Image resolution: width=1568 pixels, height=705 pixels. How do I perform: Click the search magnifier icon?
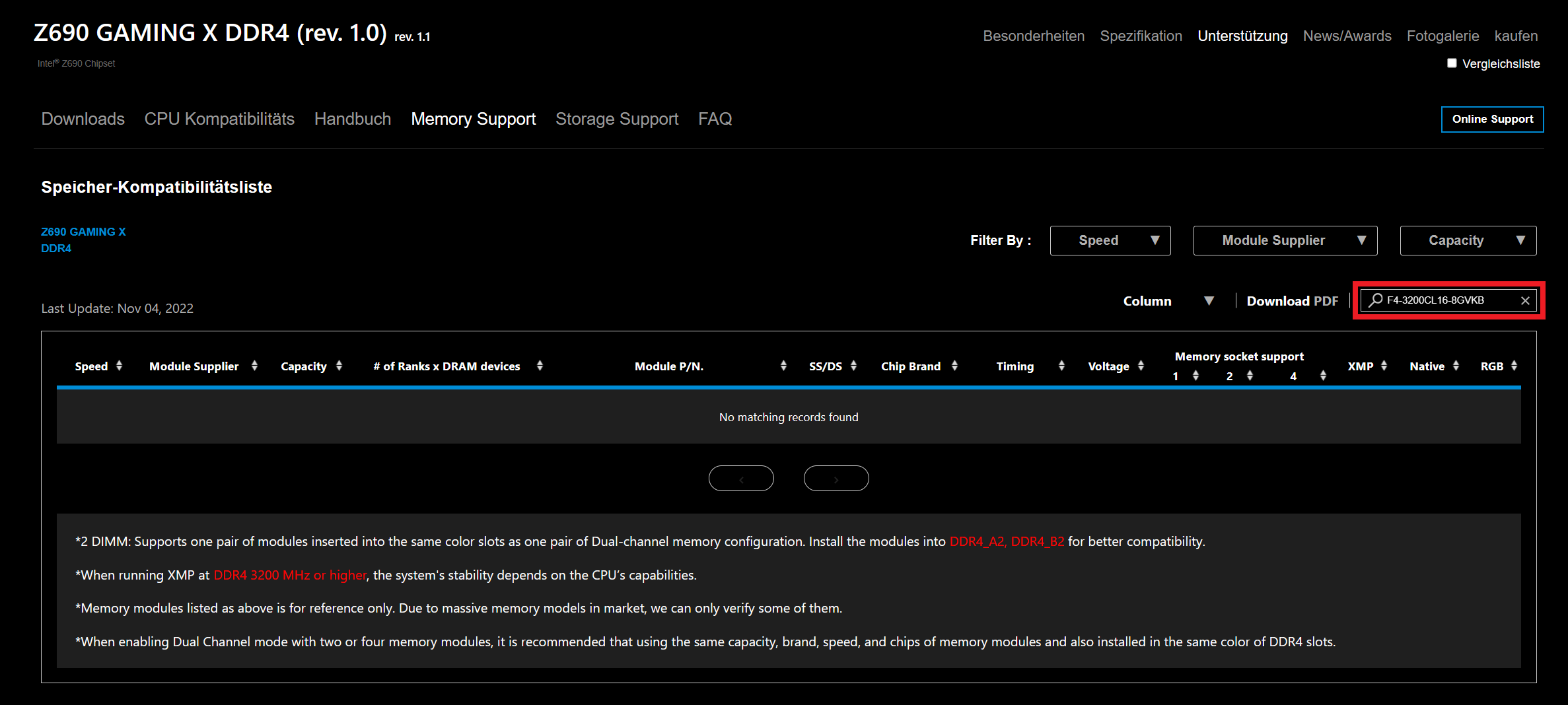1375,300
